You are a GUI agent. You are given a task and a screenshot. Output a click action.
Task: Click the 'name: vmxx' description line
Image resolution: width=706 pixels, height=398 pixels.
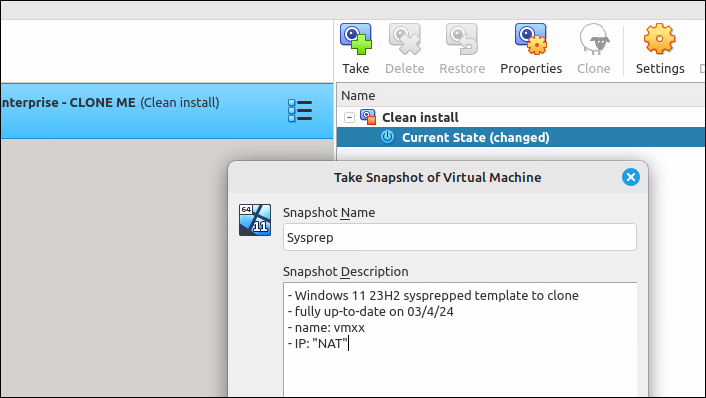click(x=326, y=328)
